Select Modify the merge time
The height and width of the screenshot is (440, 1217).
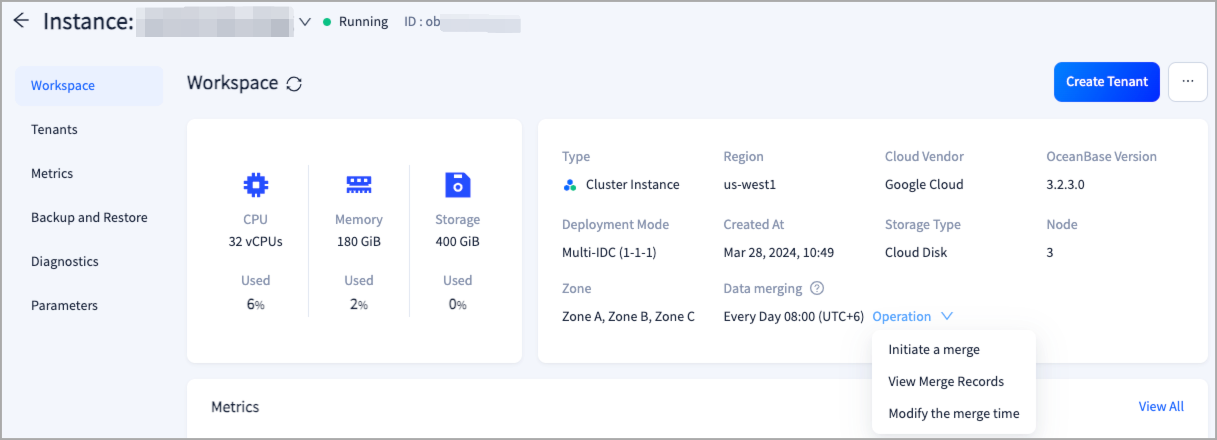[x=953, y=413]
